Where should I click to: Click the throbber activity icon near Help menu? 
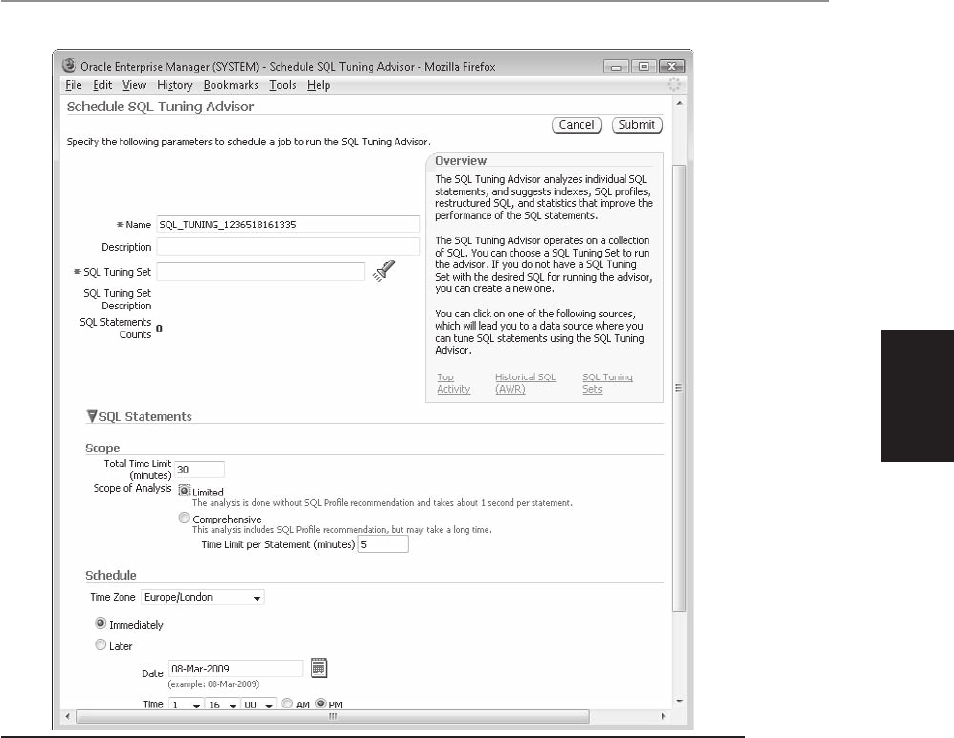coord(674,85)
